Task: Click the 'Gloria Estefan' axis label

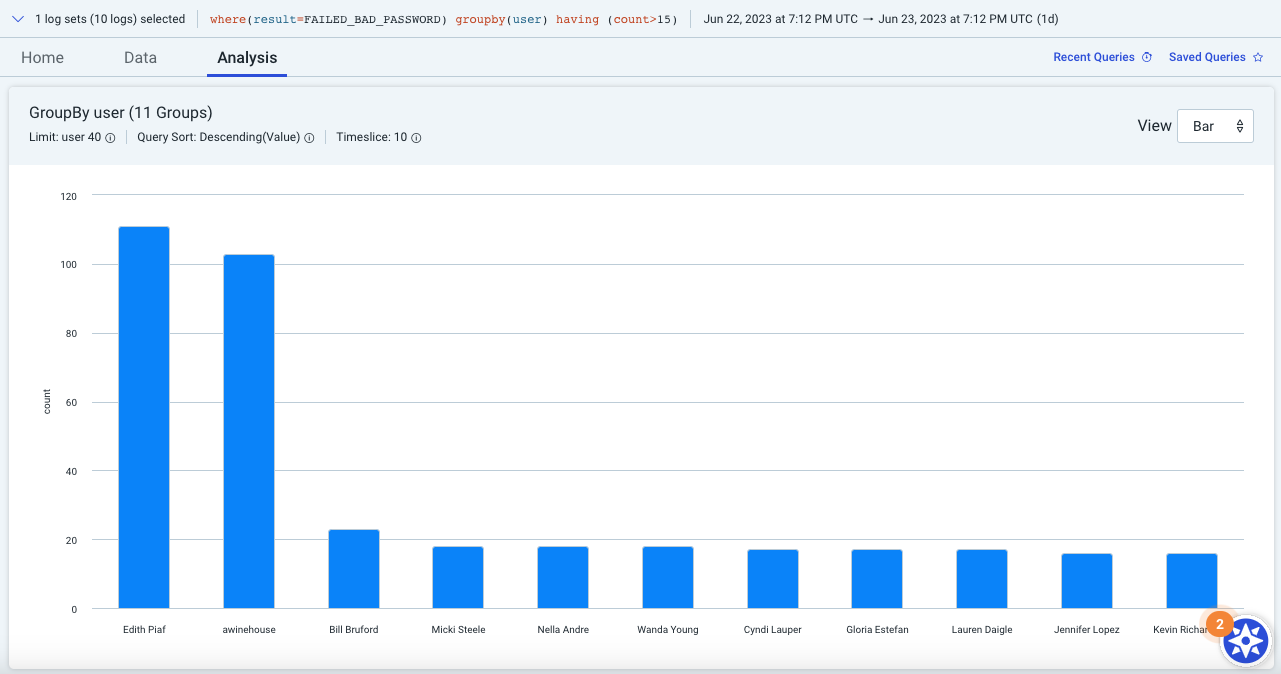Action: [x=877, y=630]
